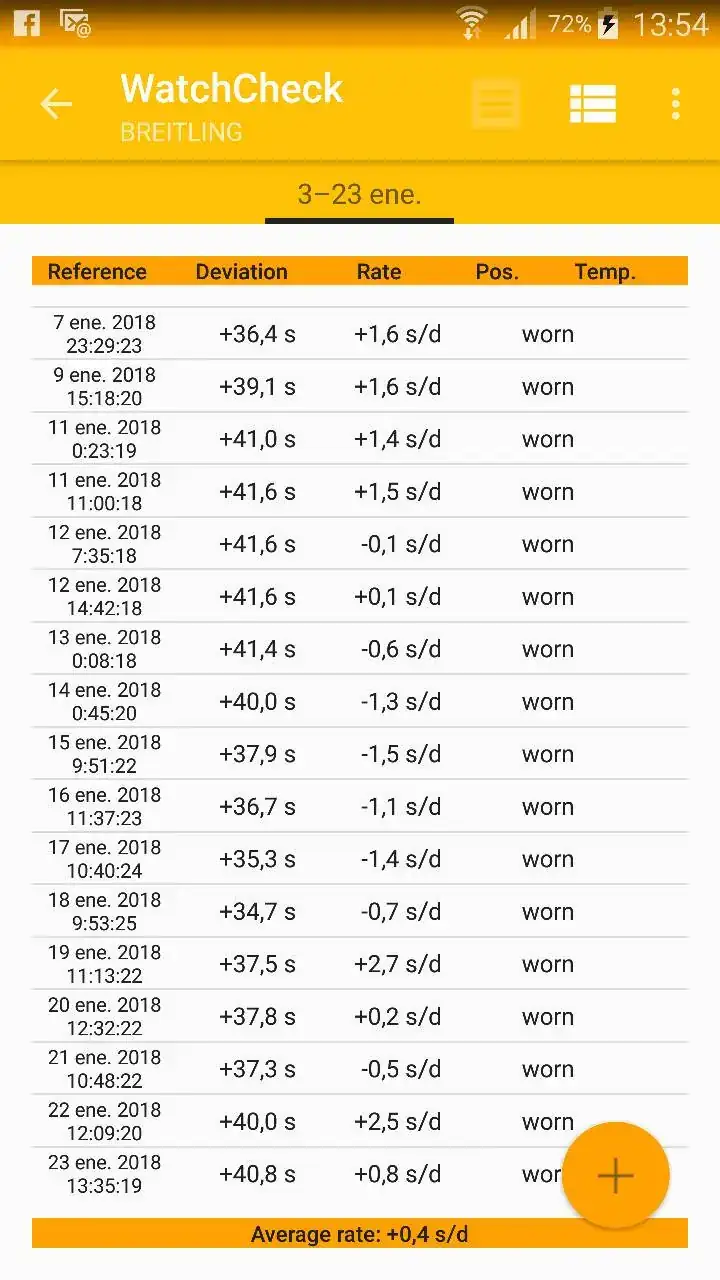Tap the Rate column header
The height and width of the screenshot is (1280, 720).
[379, 271]
